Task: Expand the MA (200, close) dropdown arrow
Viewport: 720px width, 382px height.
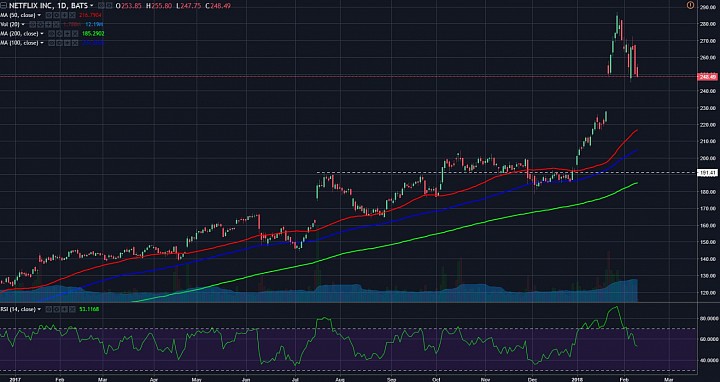Action: [42, 34]
